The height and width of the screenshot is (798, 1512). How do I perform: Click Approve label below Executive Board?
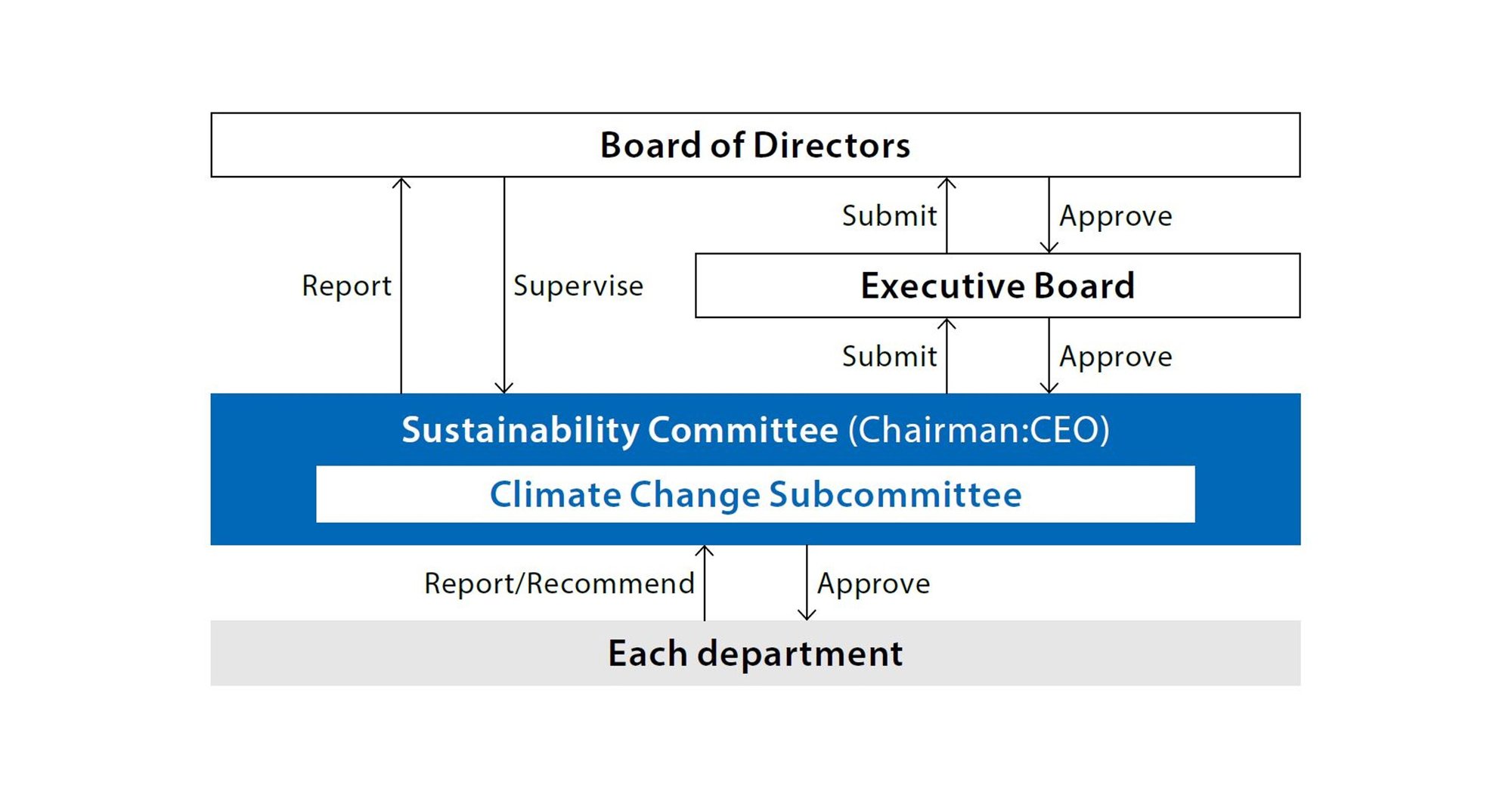pyautogui.click(x=1116, y=356)
